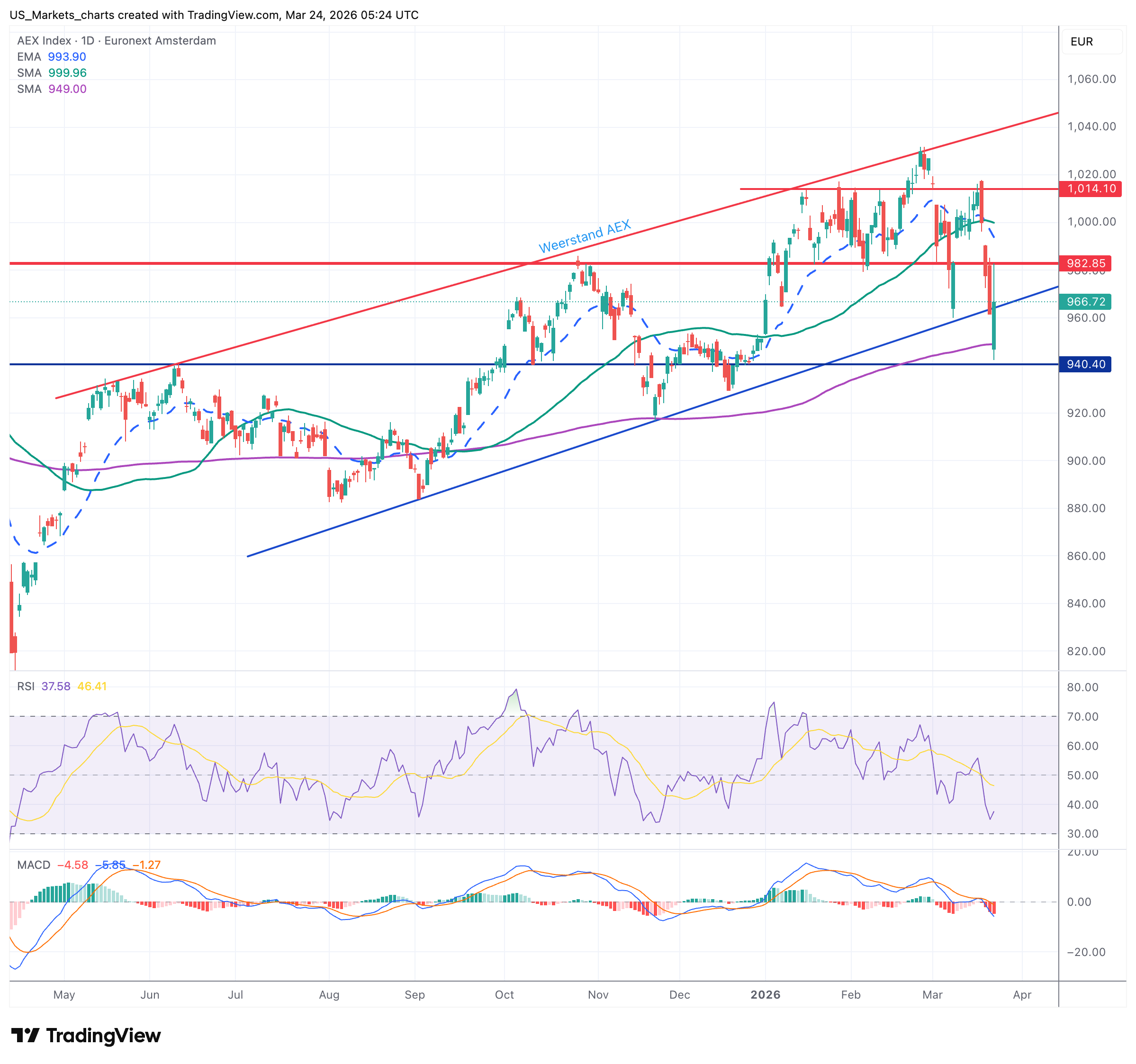Click the 1,040.00 price scale label
The image size is (1136, 1064).
pos(1091,126)
